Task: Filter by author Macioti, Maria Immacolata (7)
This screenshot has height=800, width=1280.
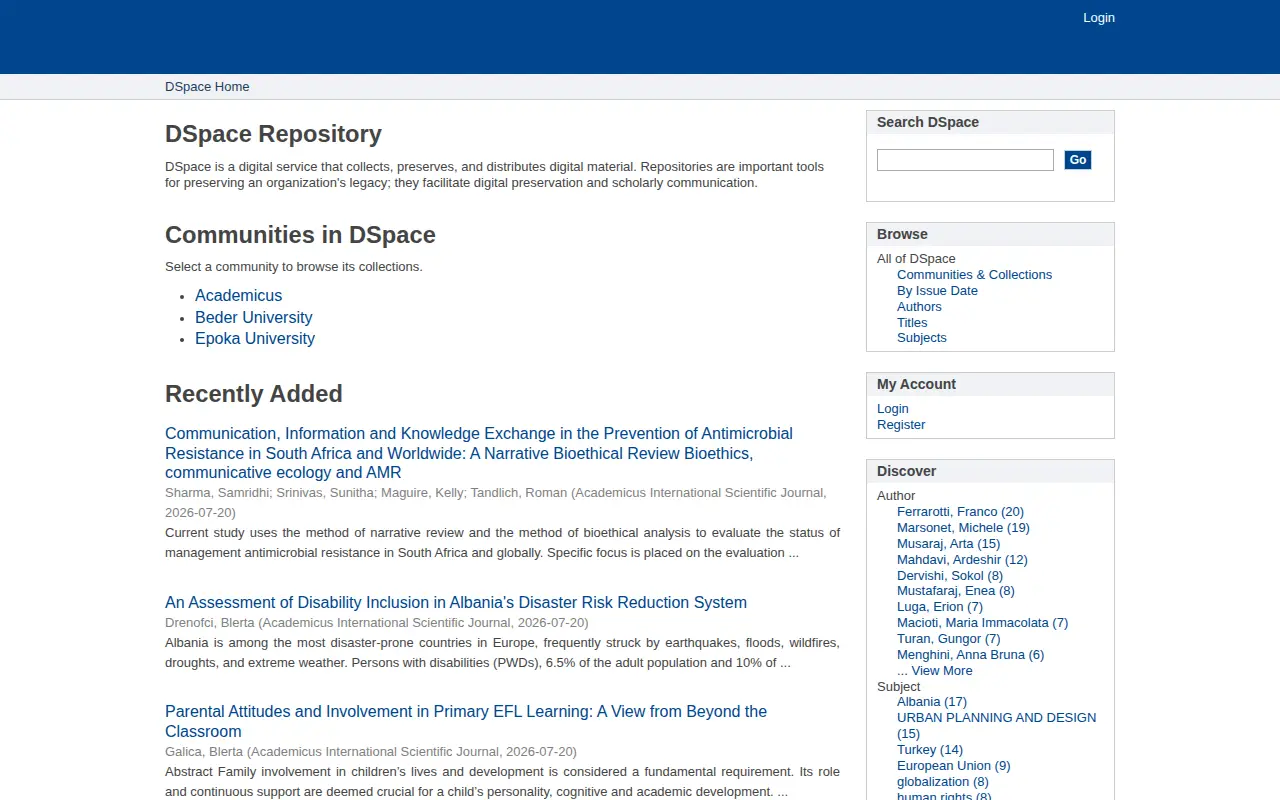Action: point(982,623)
